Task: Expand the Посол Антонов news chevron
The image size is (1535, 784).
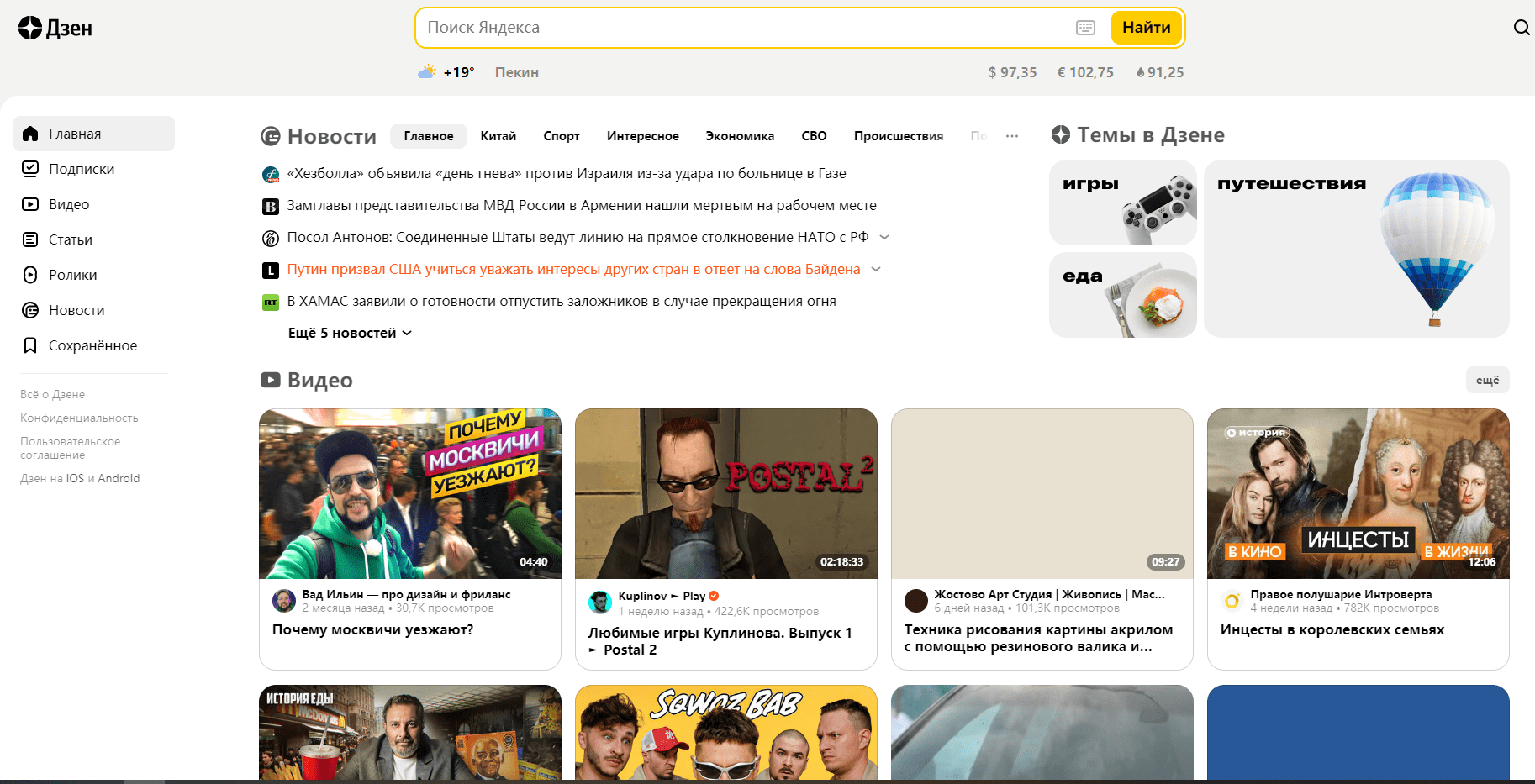Action: point(884,238)
